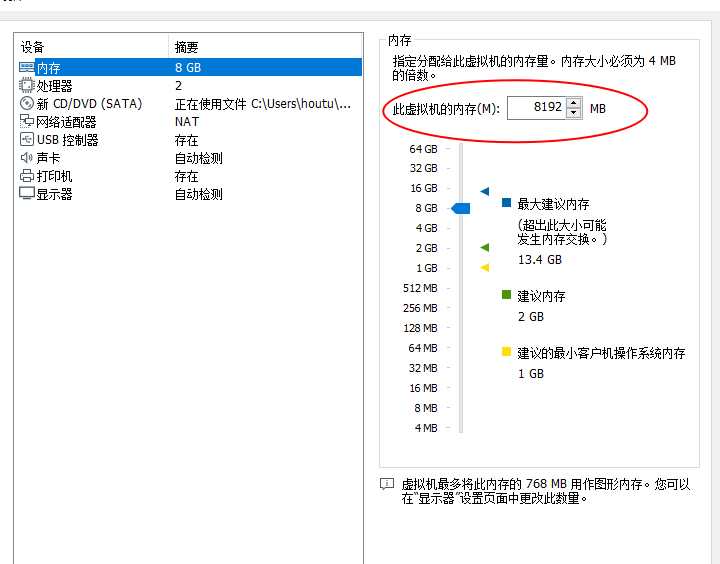Click the 16 GB slider label
Screen dimensions: 720x564
click(x=424, y=188)
